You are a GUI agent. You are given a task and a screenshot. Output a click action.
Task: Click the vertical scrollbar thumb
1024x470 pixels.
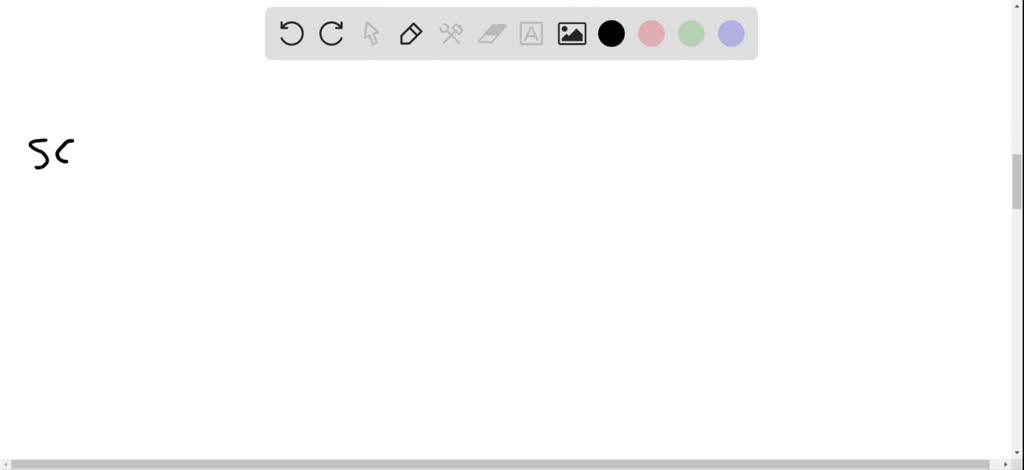tap(1017, 181)
